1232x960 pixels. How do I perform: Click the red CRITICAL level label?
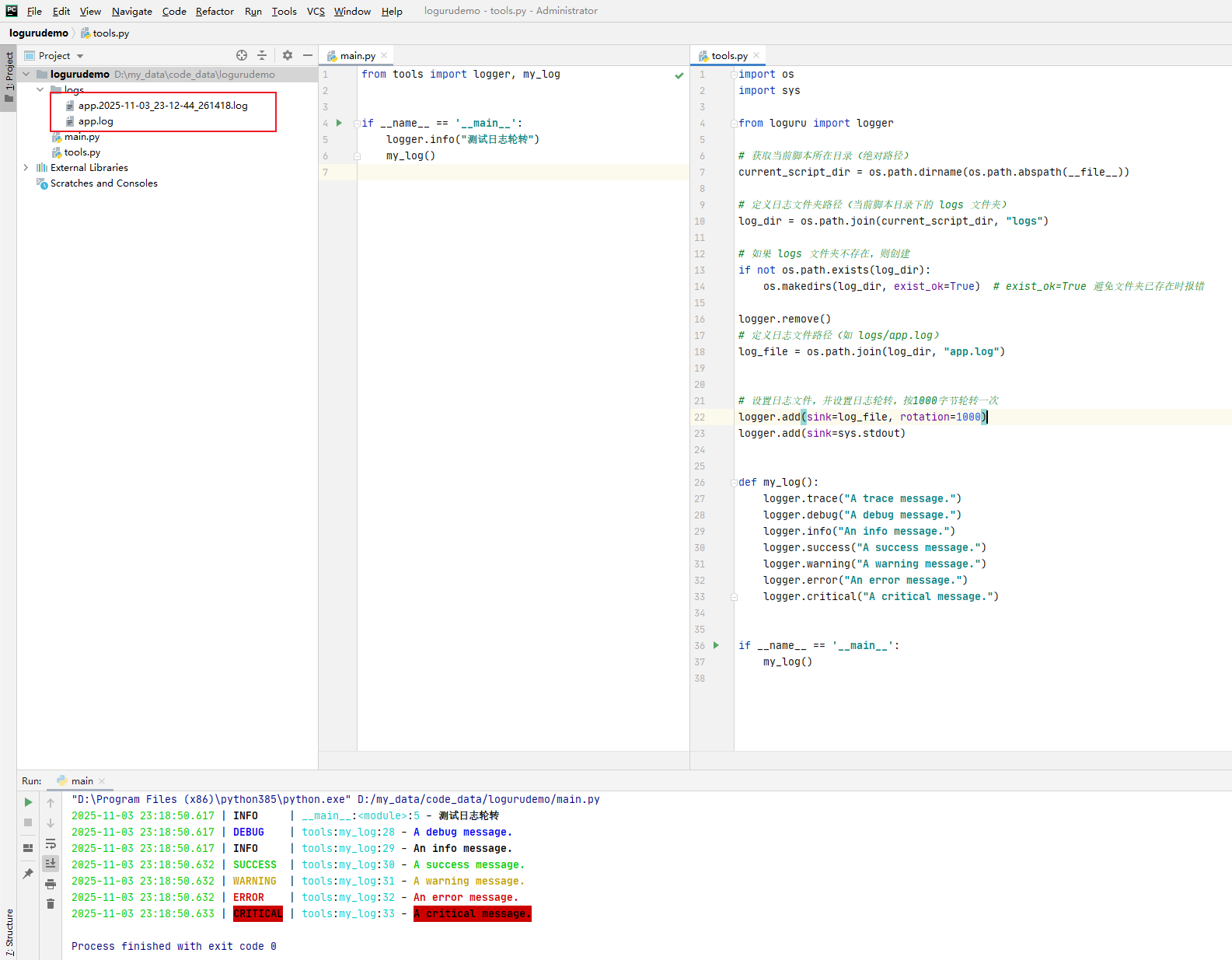click(258, 913)
